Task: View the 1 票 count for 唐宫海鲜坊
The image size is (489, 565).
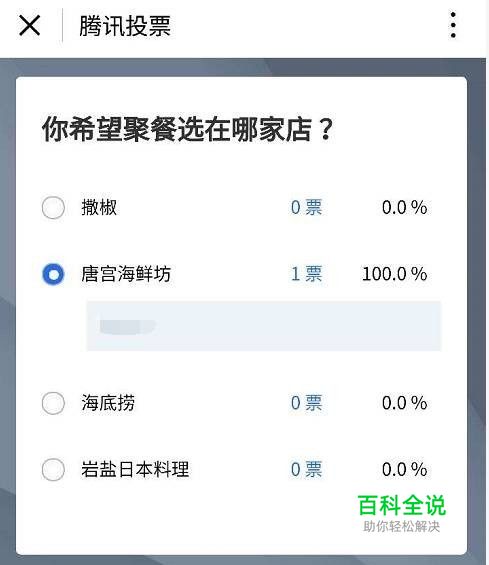Action: (x=307, y=274)
